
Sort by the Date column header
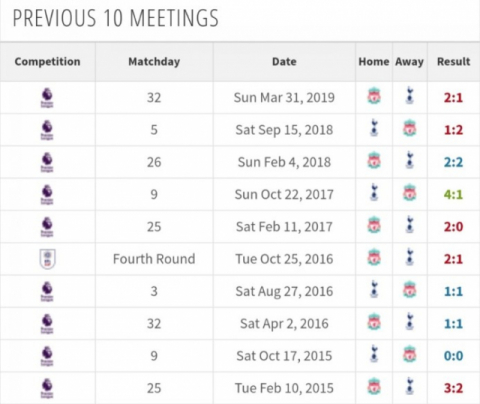click(284, 62)
